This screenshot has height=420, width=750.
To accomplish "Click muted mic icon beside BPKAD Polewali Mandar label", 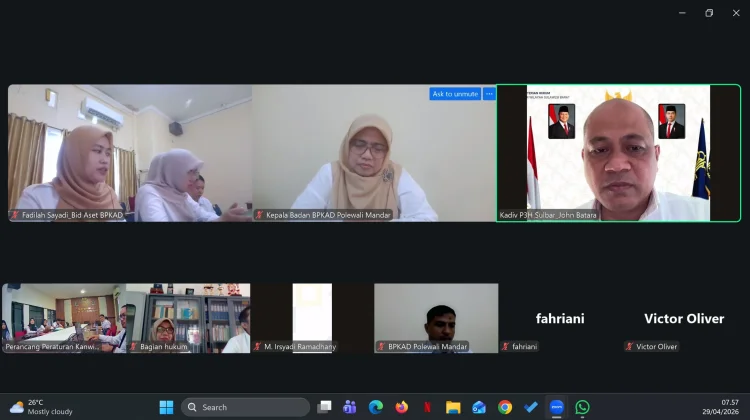I will click(381, 347).
